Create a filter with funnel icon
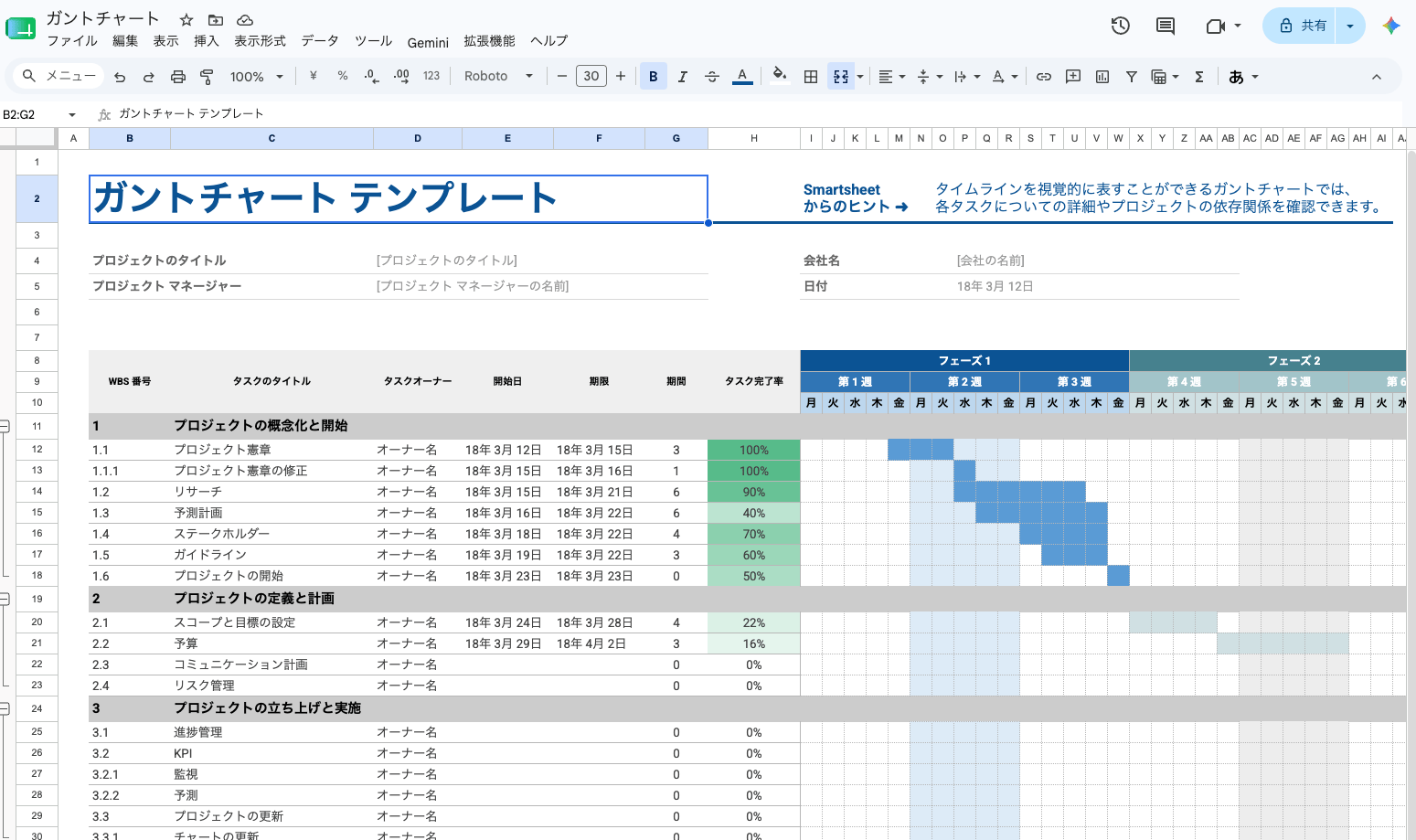 [x=1132, y=77]
